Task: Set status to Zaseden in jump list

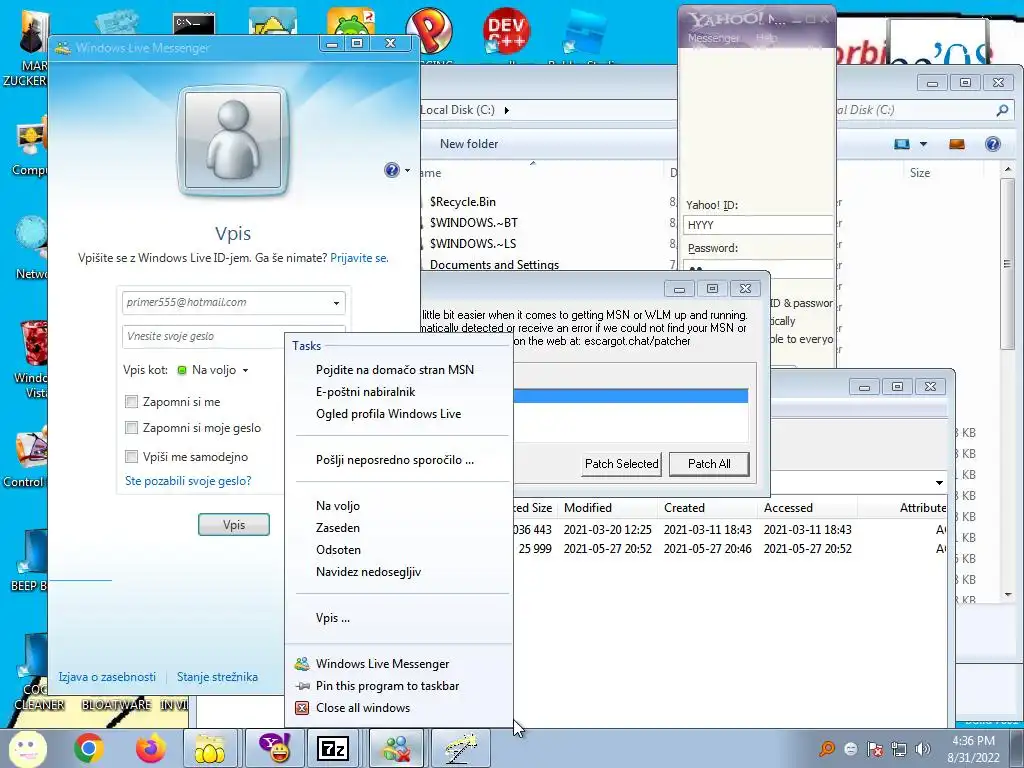Action: click(338, 528)
